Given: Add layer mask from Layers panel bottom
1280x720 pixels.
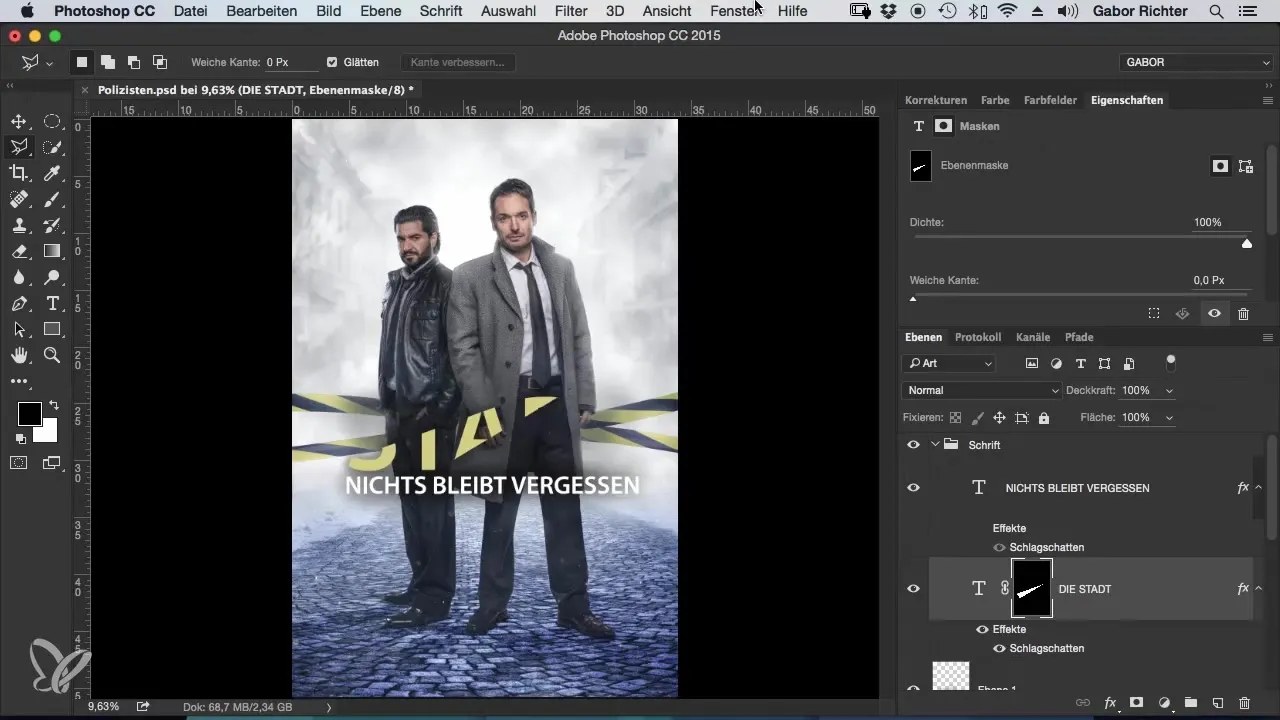Looking at the screenshot, I should coord(1137,703).
